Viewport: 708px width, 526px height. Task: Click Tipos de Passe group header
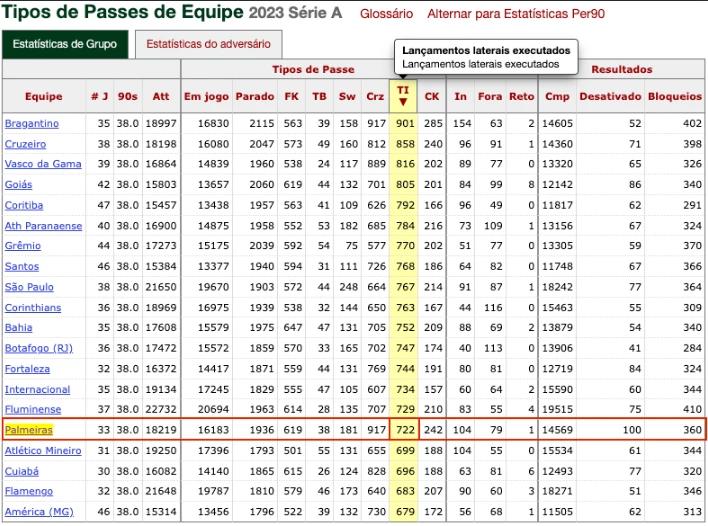pos(313,70)
